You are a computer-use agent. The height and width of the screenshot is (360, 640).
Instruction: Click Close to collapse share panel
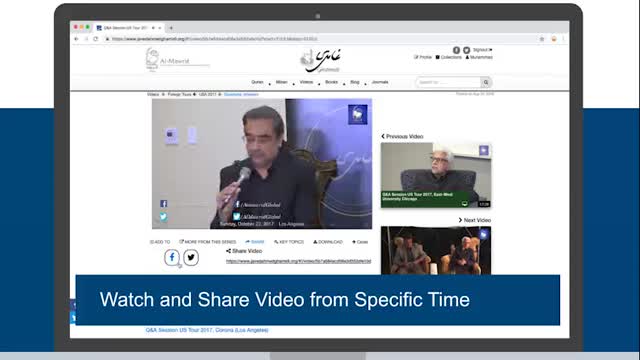coord(360,242)
